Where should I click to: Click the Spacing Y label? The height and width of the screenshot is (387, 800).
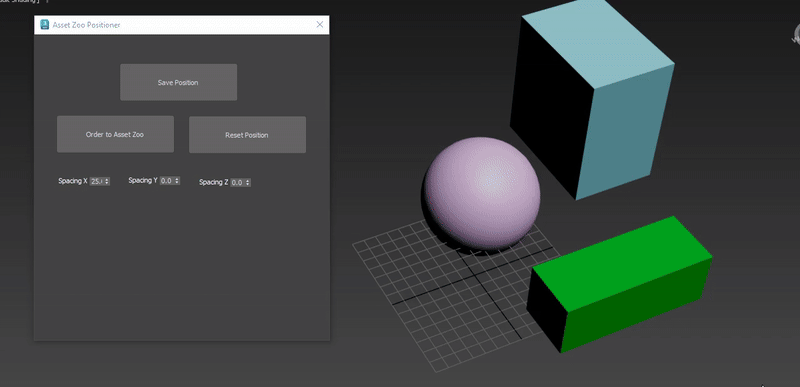point(143,180)
